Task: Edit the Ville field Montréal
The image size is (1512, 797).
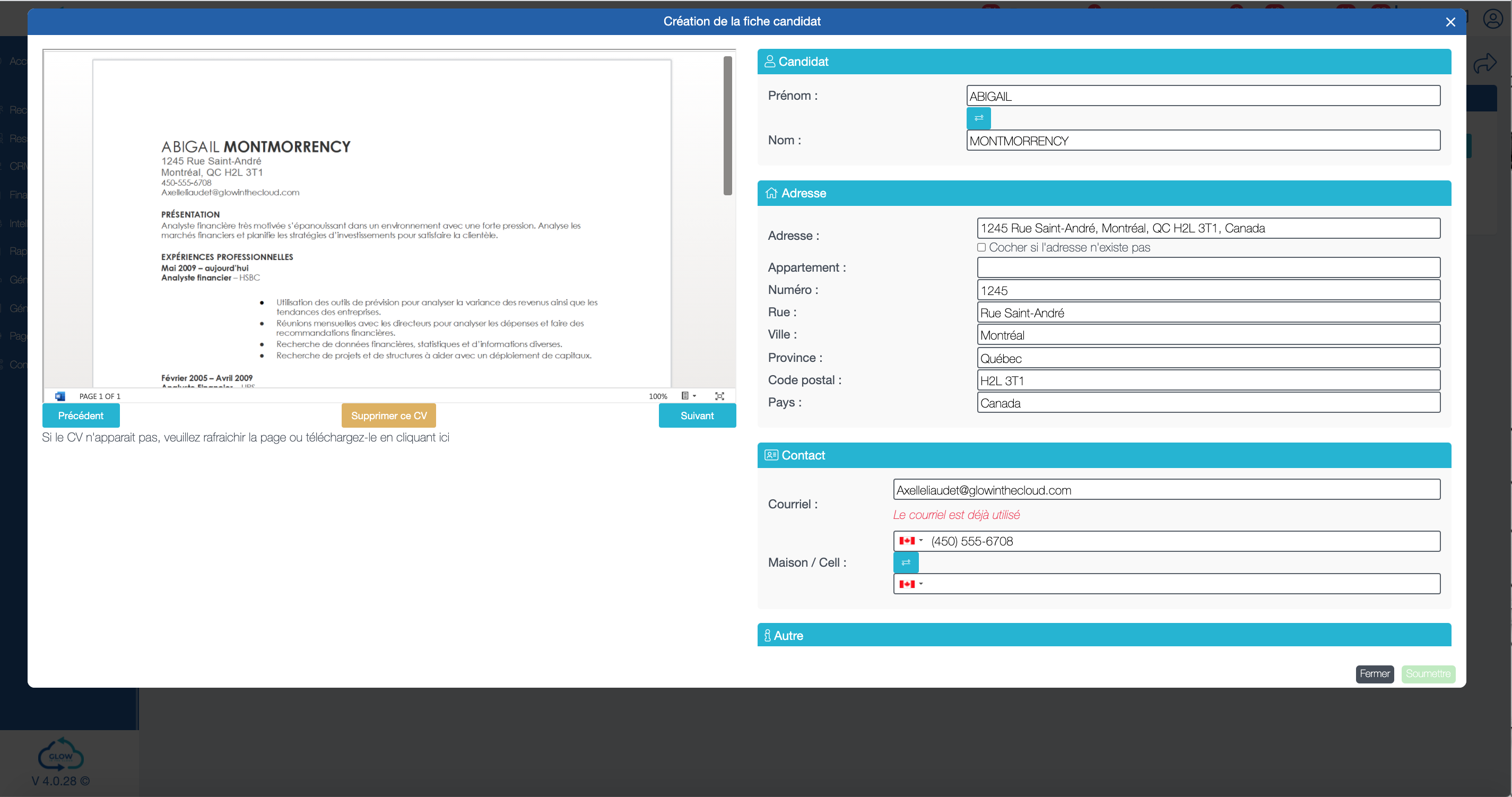Action: (x=1209, y=334)
